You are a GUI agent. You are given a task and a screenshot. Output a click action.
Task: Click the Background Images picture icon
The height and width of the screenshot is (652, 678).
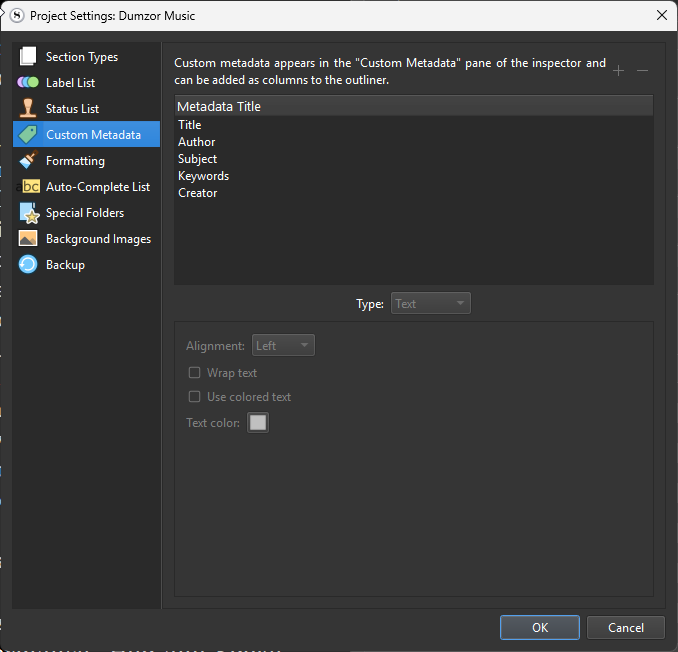(28, 239)
